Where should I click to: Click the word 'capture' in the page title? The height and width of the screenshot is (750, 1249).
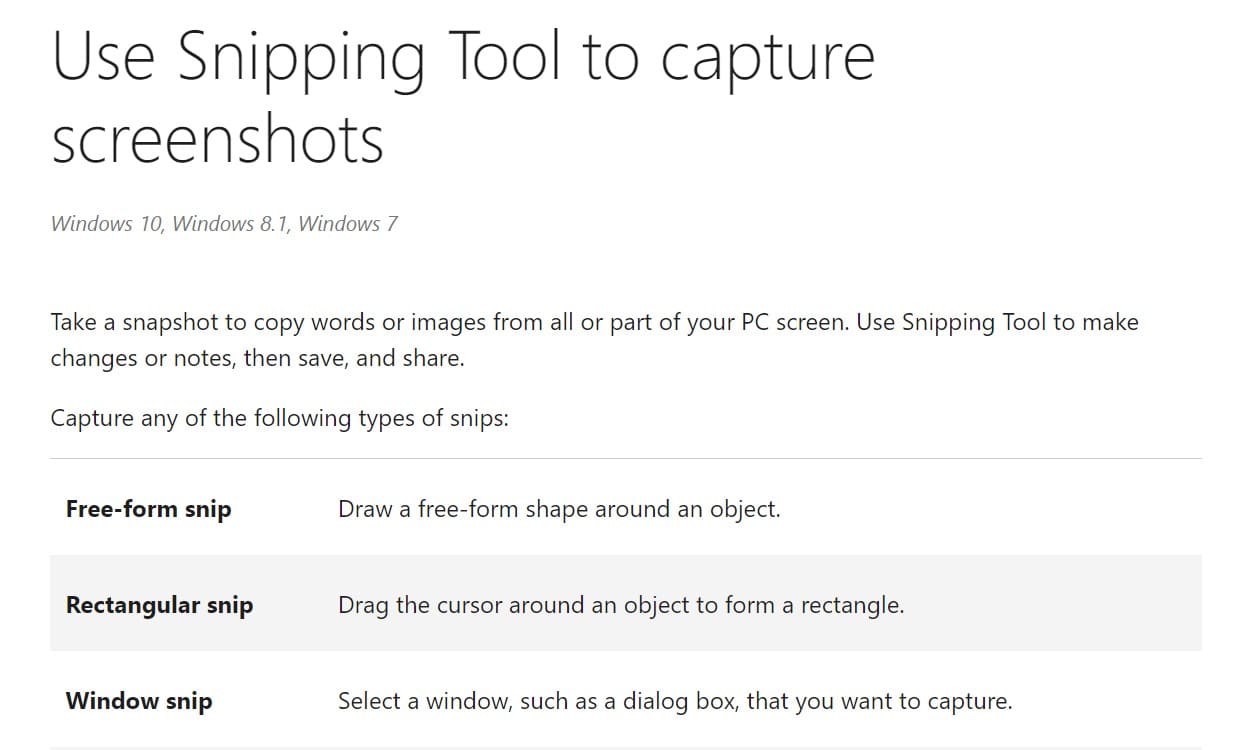tap(767, 58)
